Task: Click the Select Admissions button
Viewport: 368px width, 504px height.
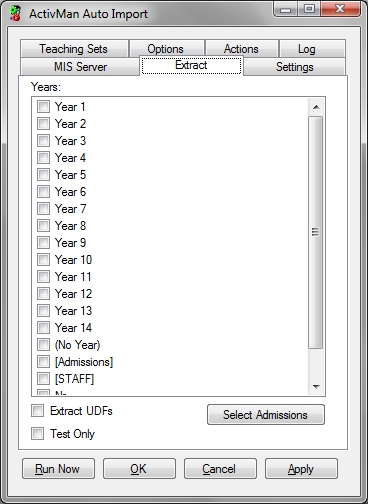Action: coord(266,415)
